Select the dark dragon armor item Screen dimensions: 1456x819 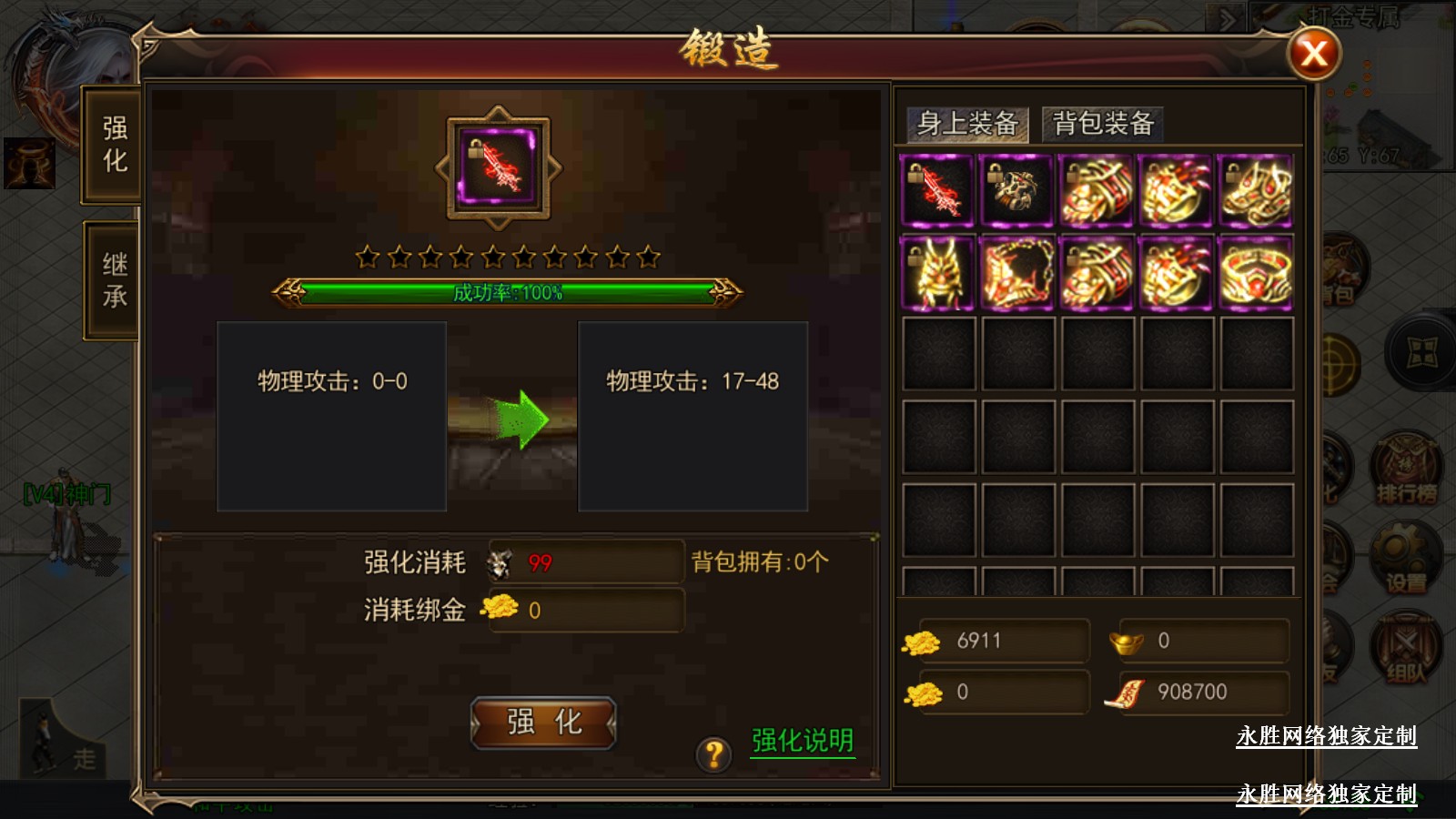[1017, 191]
